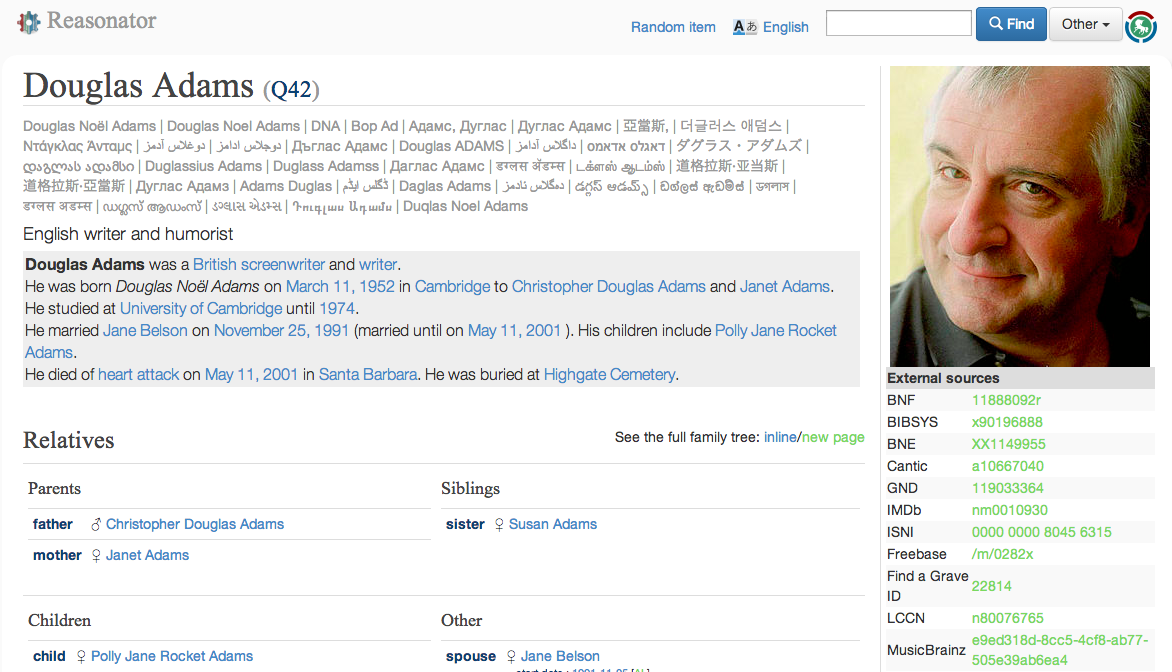This screenshot has width=1172, height=672.
Task: Change language via English link
Action: tap(786, 27)
